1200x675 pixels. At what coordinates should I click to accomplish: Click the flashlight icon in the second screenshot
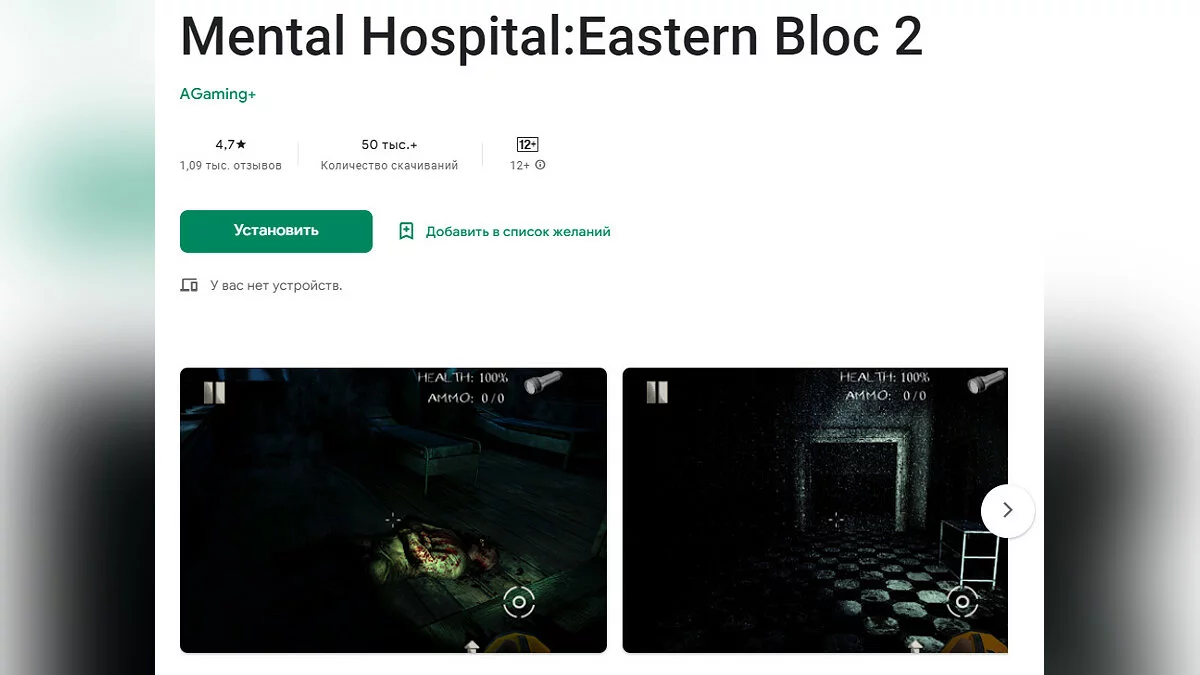pos(986,383)
